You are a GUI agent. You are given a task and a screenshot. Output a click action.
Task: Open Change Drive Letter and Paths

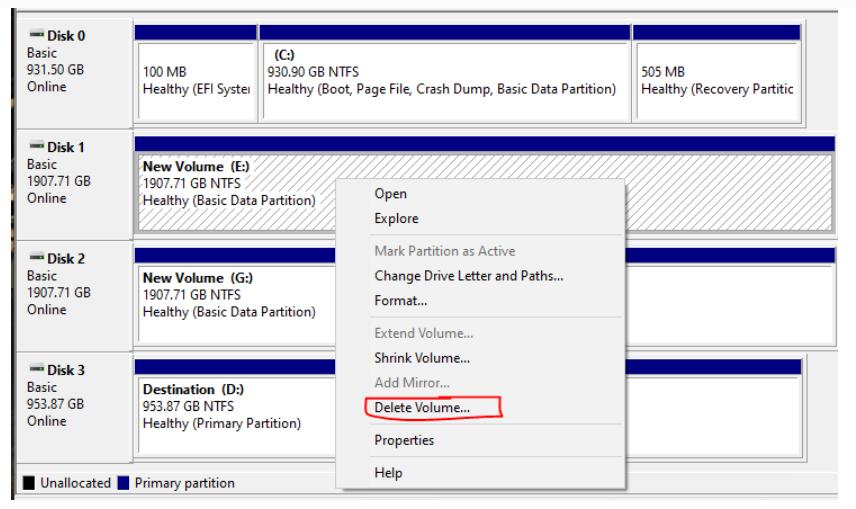(468, 276)
